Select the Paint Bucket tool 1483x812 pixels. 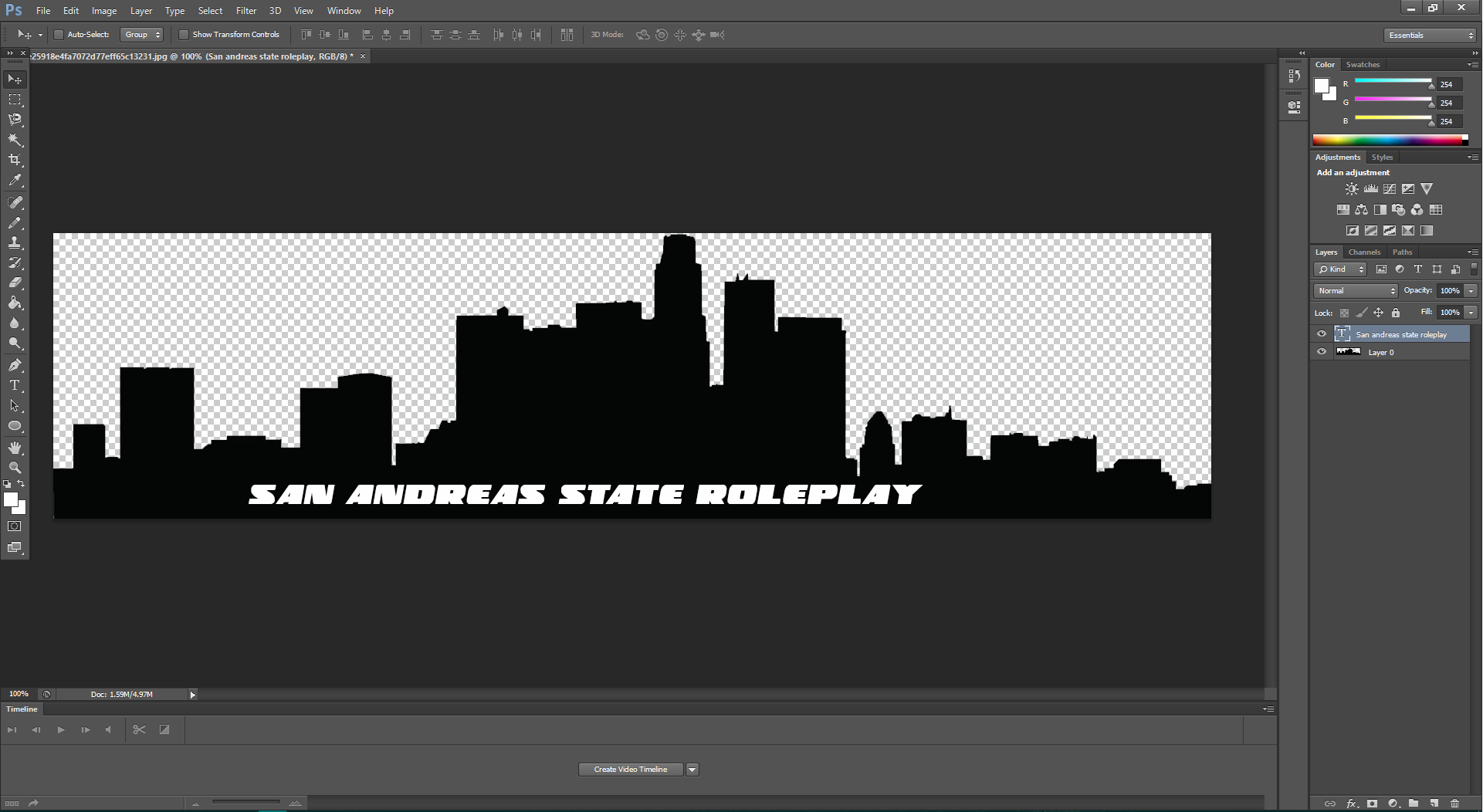15,303
